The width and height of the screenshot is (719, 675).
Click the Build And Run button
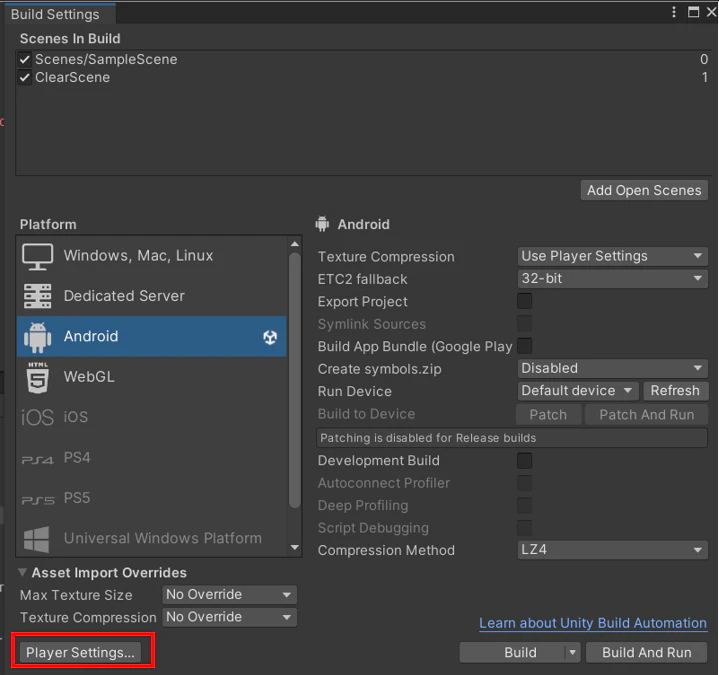pyautogui.click(x=647, y=653)
